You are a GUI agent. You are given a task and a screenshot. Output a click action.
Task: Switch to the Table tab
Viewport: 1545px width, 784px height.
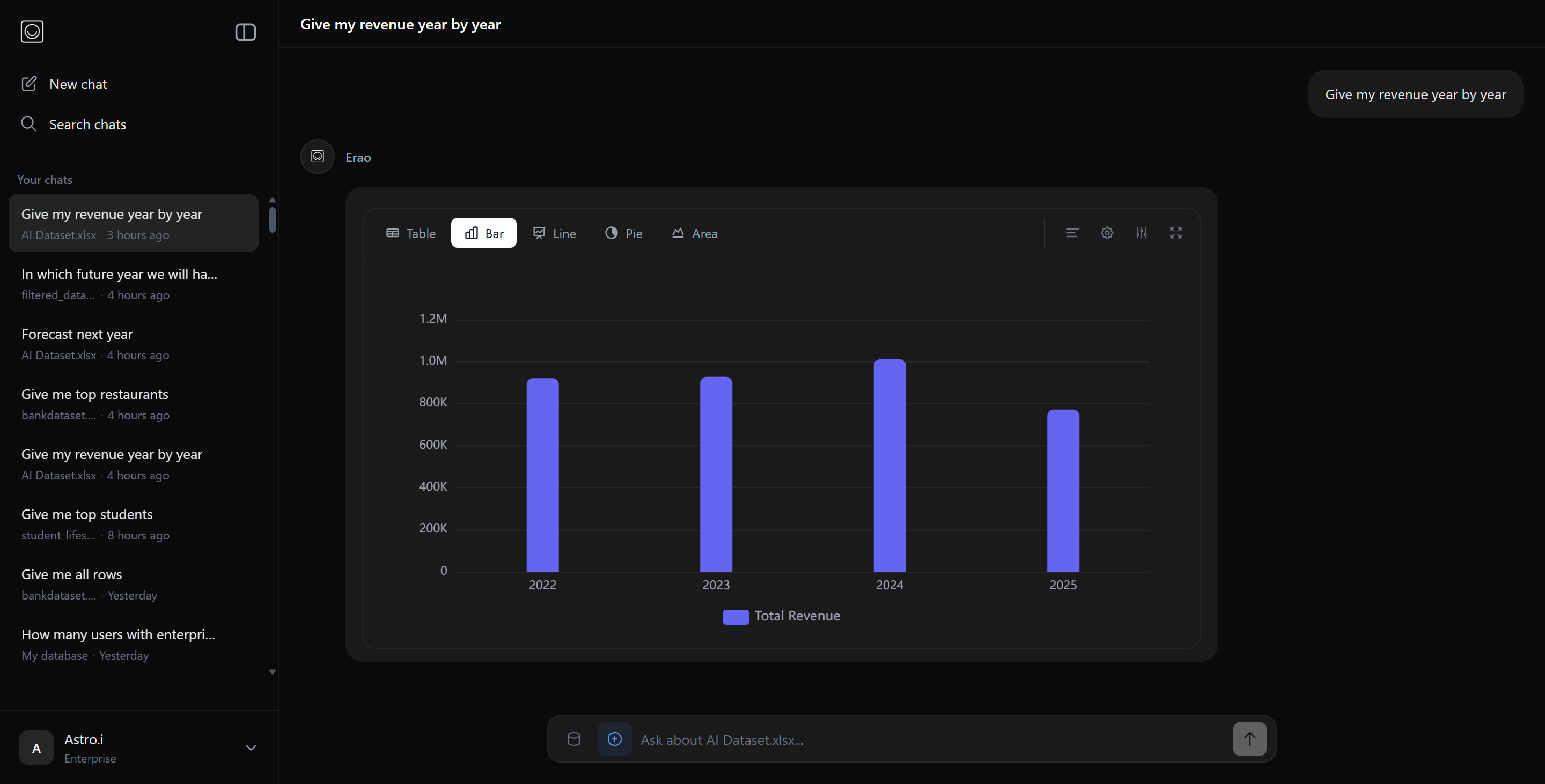tap(410, 233)
